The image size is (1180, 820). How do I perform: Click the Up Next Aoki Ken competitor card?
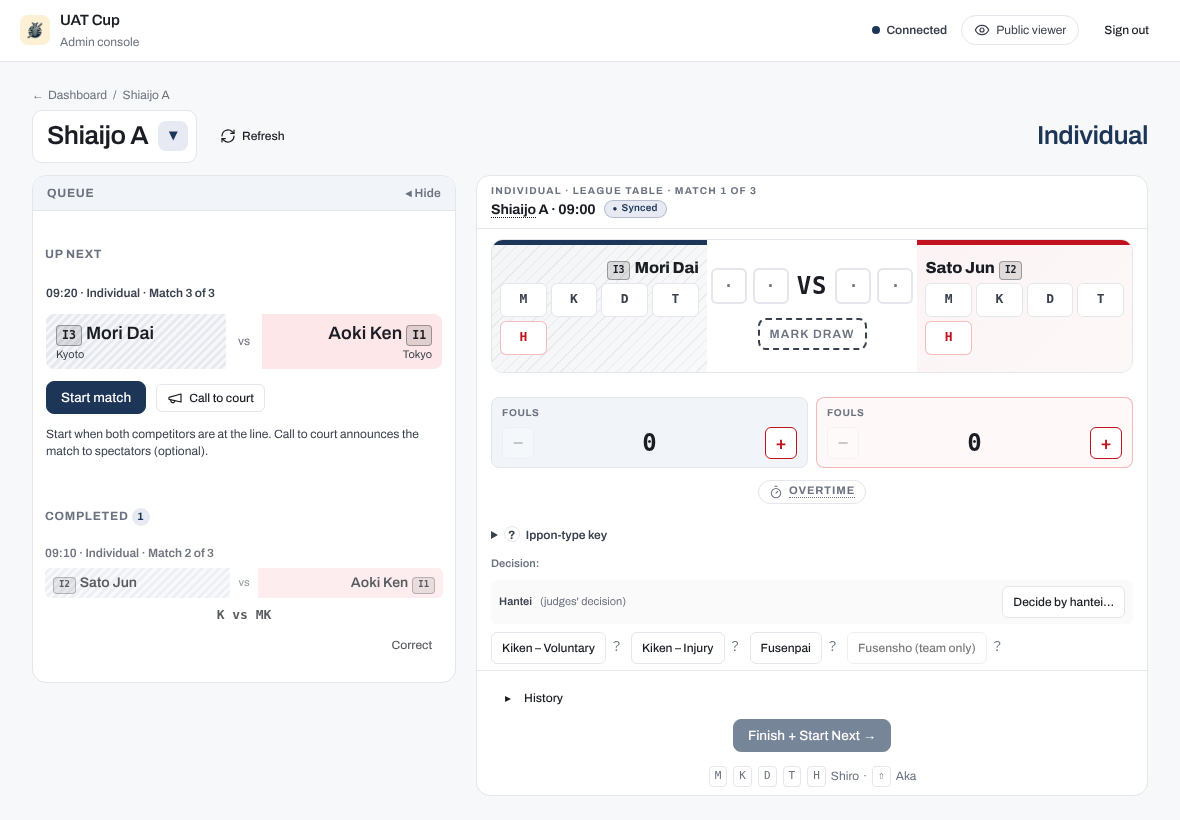coord(351,342)
